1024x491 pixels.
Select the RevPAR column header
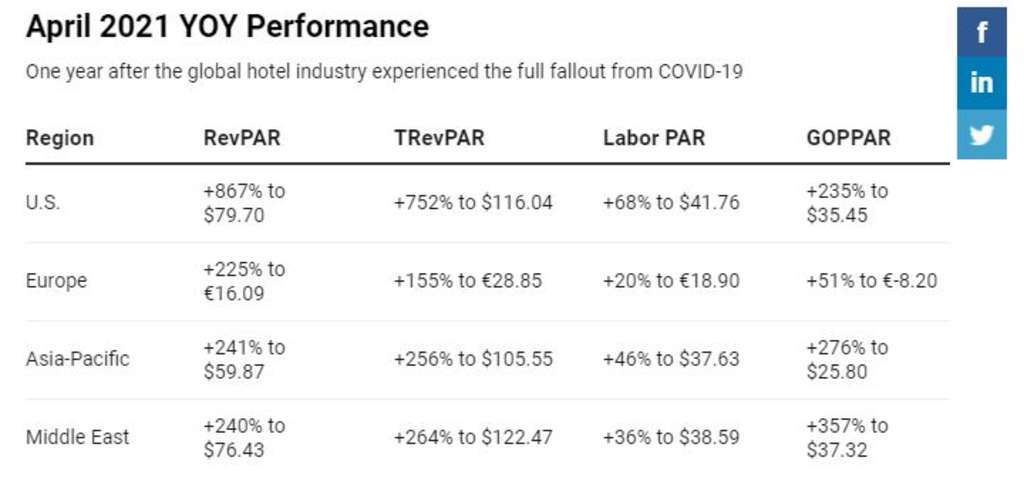pos(242,138)
